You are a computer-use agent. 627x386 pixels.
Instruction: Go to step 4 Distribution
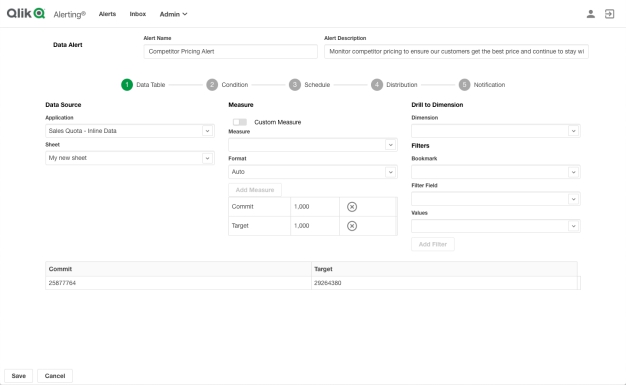pyautogui.click(x=394, y=85)
